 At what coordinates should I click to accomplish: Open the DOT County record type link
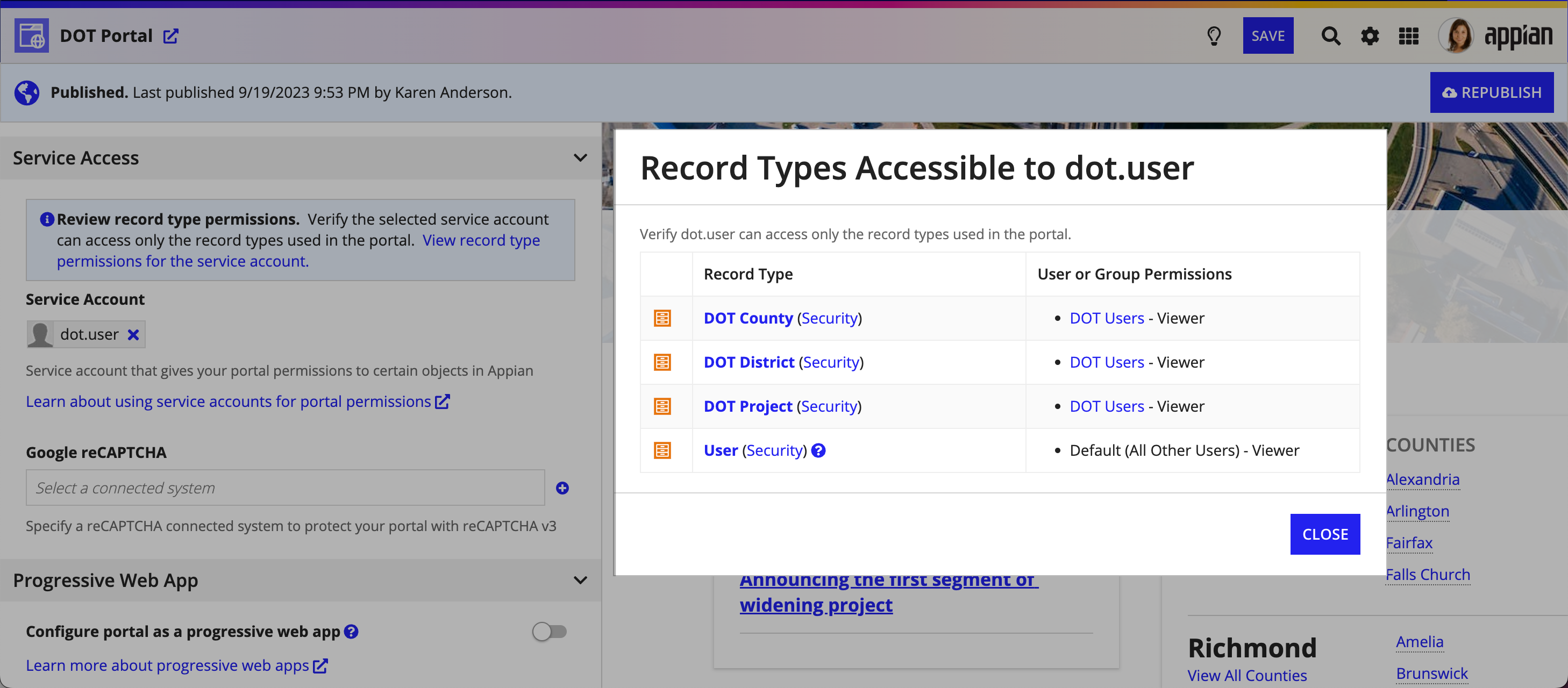pyautogui.click(x=748, y=318)
